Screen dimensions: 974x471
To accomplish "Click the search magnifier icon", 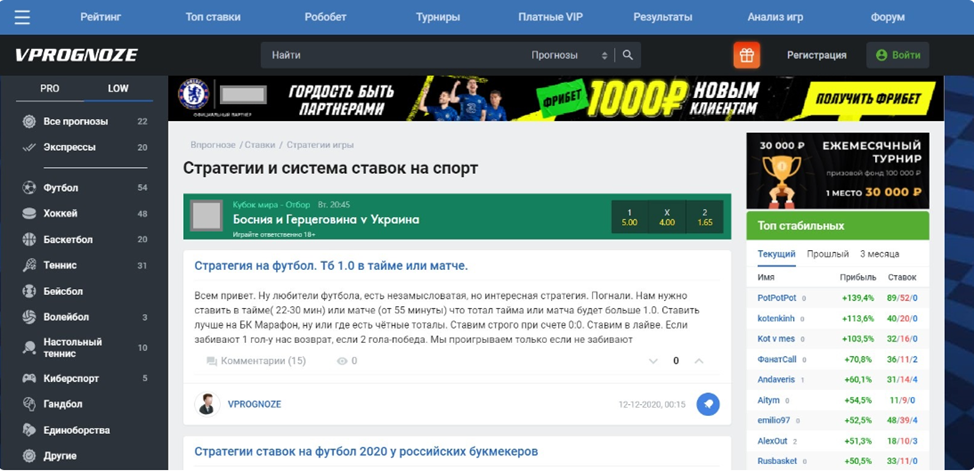I will (x=628, y=55).
